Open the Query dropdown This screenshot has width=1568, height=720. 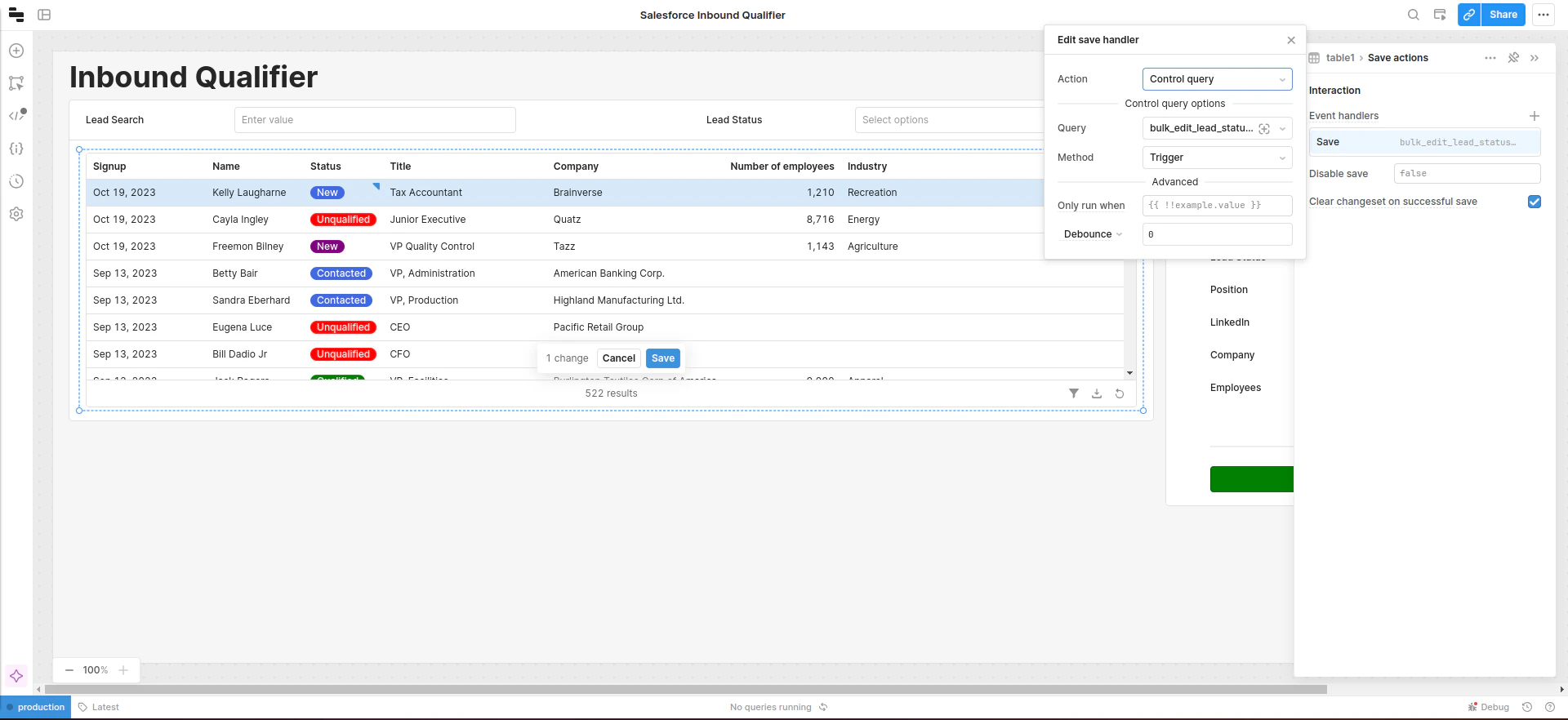click(1217, 128)
